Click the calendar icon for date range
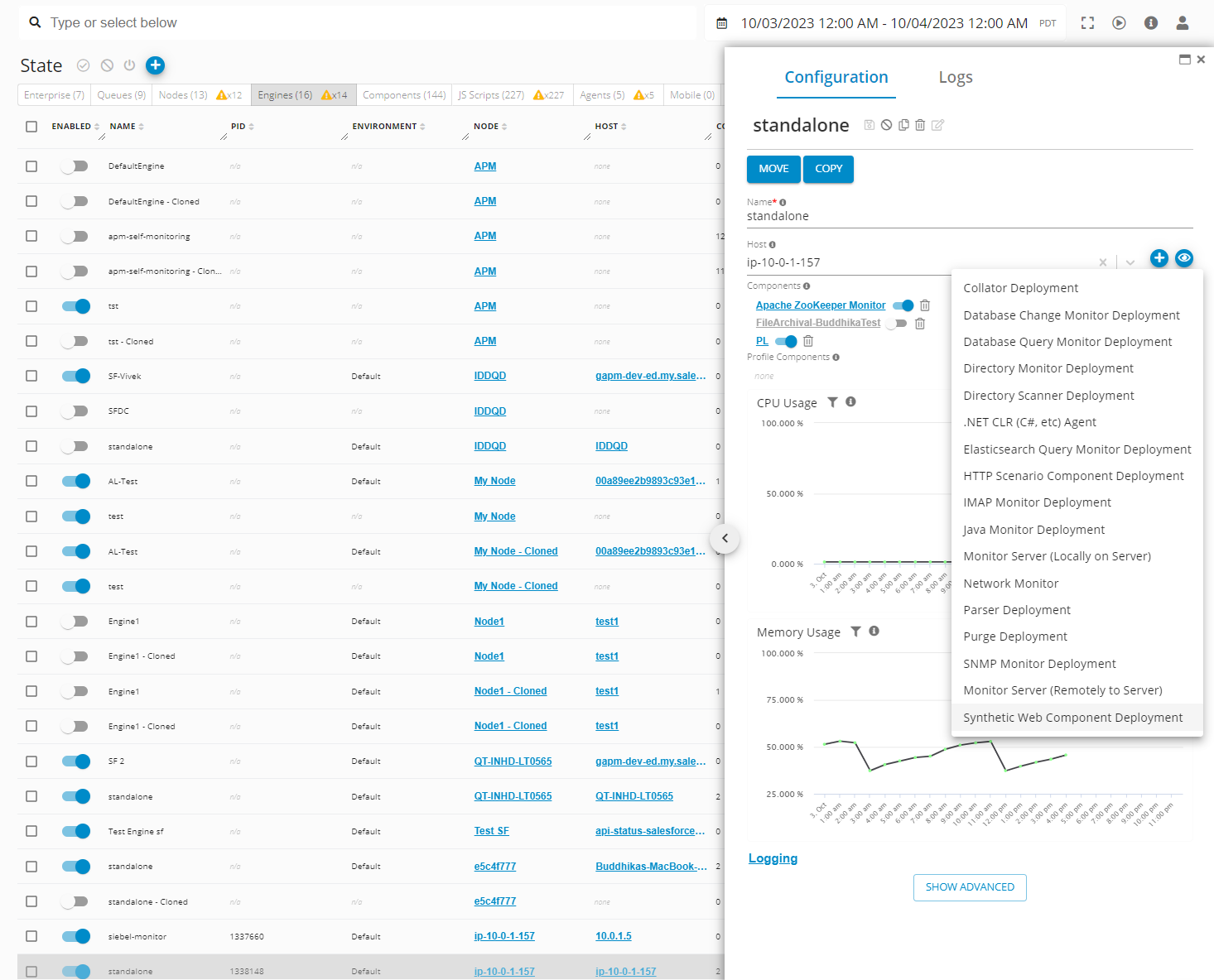Screen dimensions: 1214x980 [x=722, y=23]
